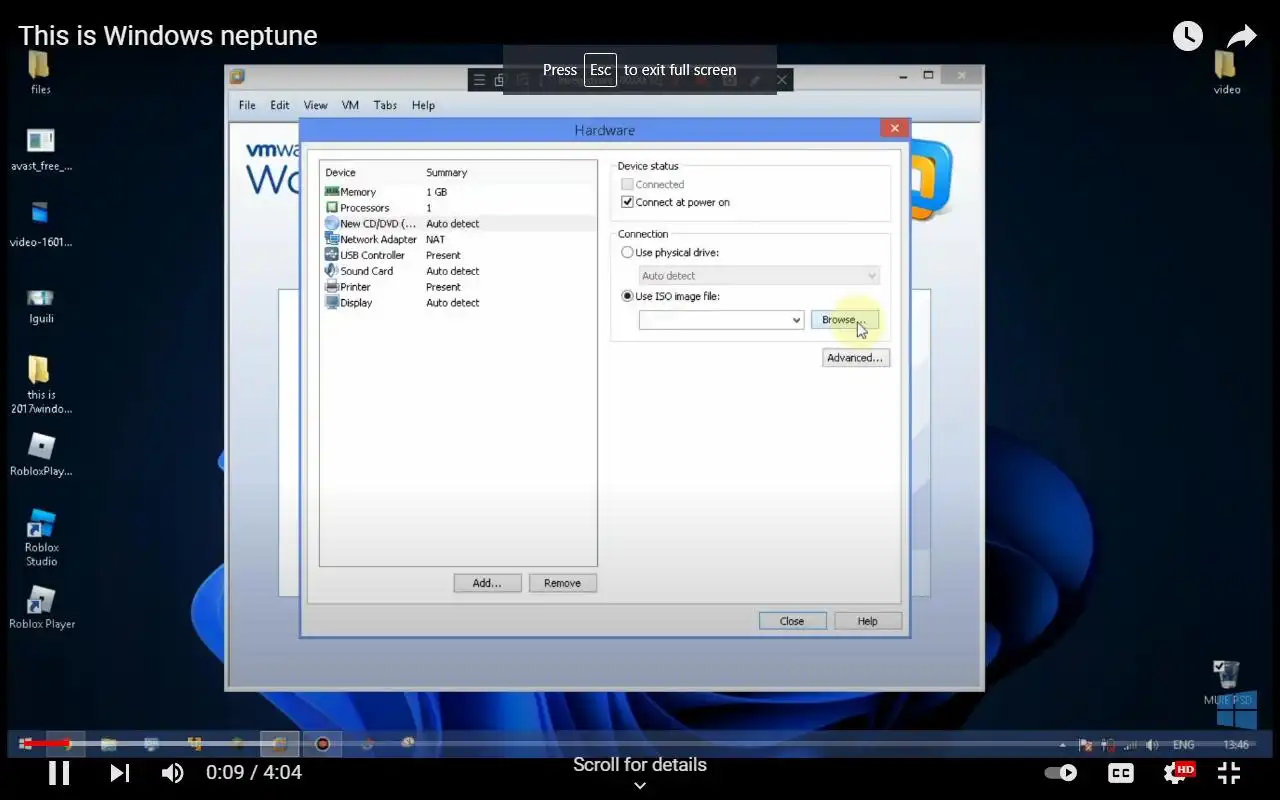Launch Roblox Studio shortcut
This screenshot has width=1280, height=800.
[41, 538]
